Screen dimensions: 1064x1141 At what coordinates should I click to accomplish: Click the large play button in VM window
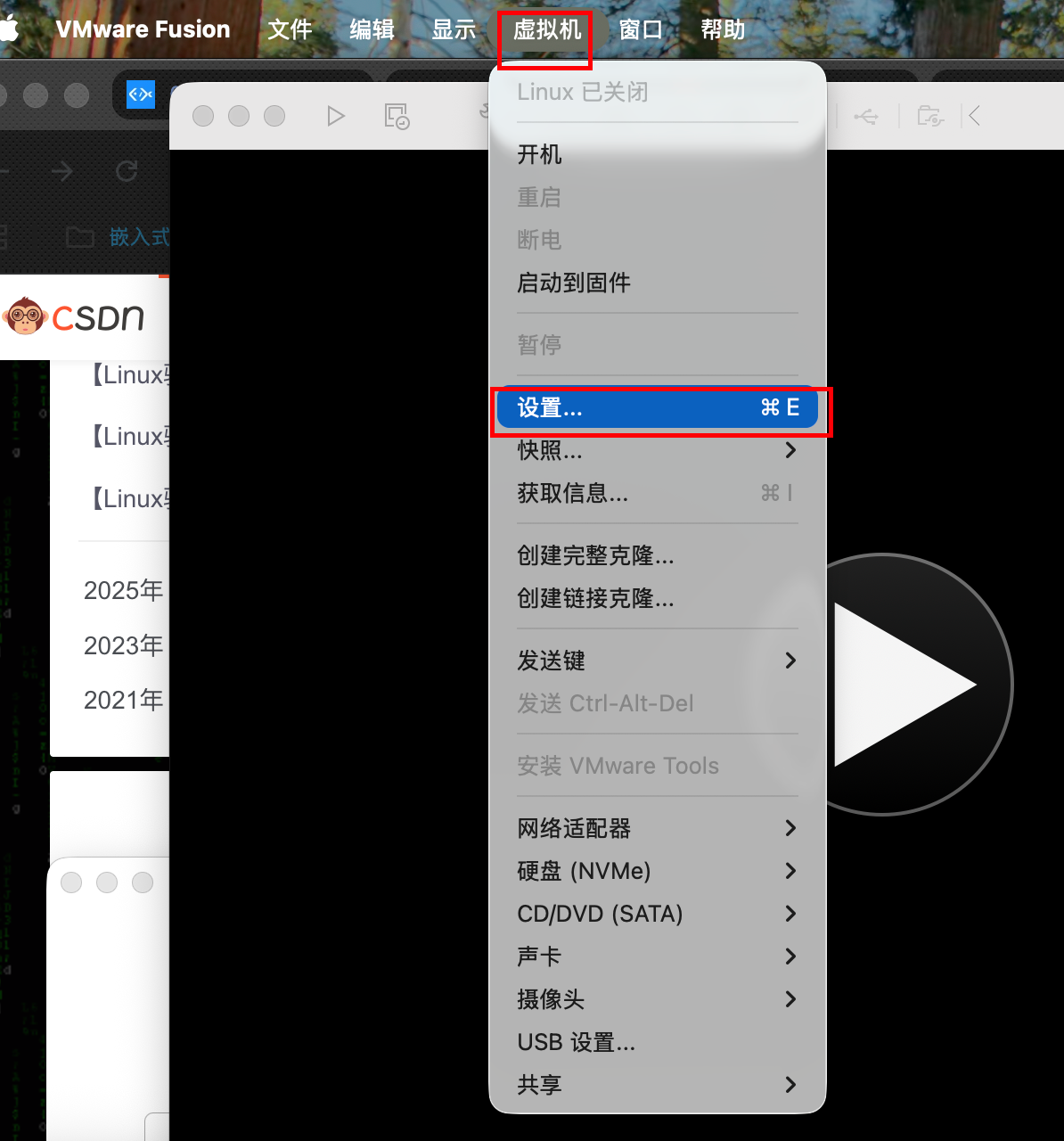pyautogui.click(x=904, y=685)
